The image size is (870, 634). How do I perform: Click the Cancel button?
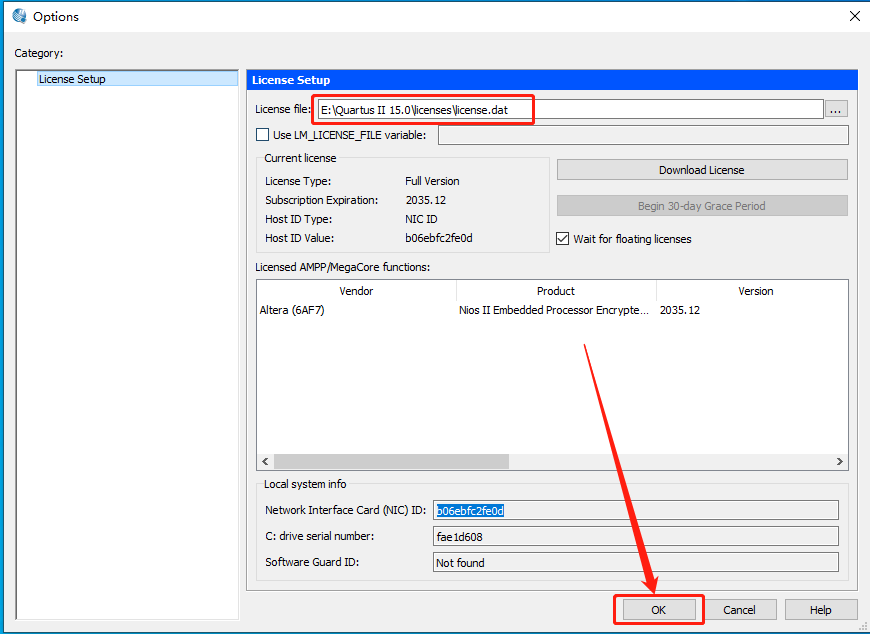tap(739, 610)
